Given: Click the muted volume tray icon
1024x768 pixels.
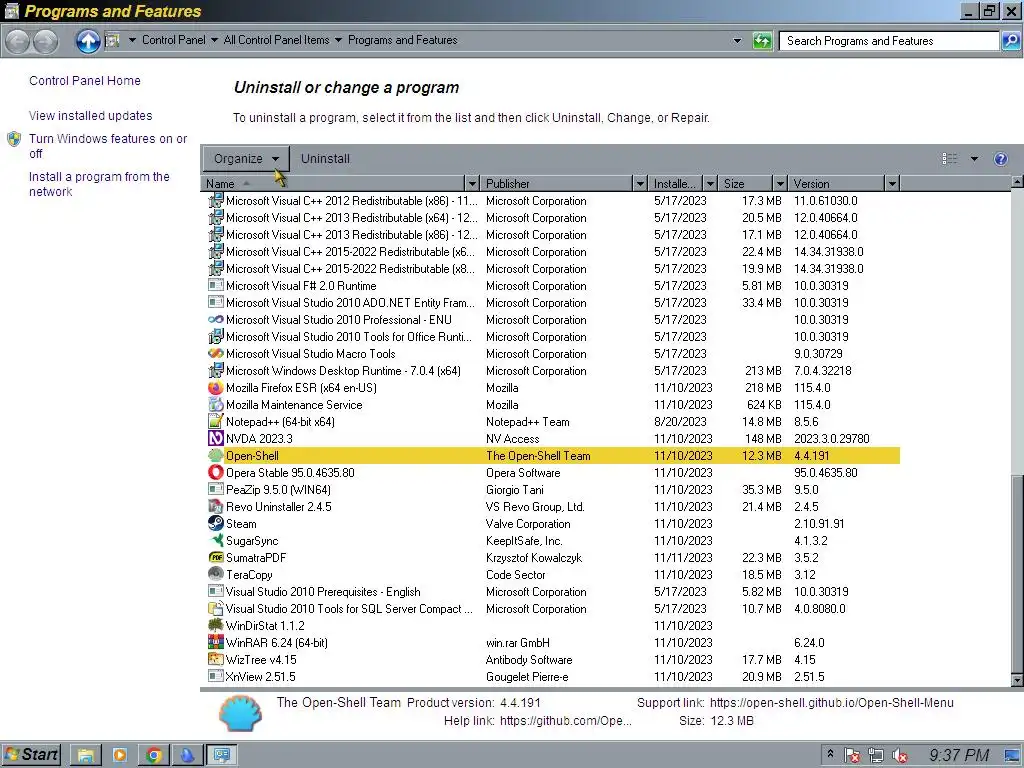Looking at the screenshot, I should pyautogui.click(x=900, y=756).
